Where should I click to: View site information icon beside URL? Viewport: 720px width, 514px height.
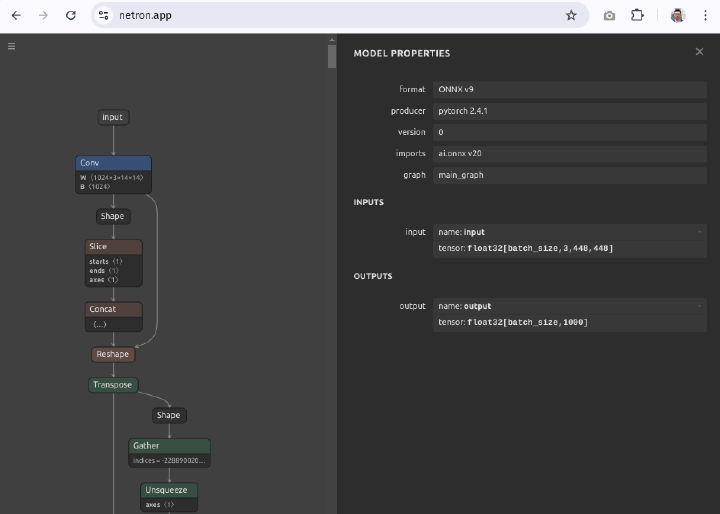(x=105, y=15)
